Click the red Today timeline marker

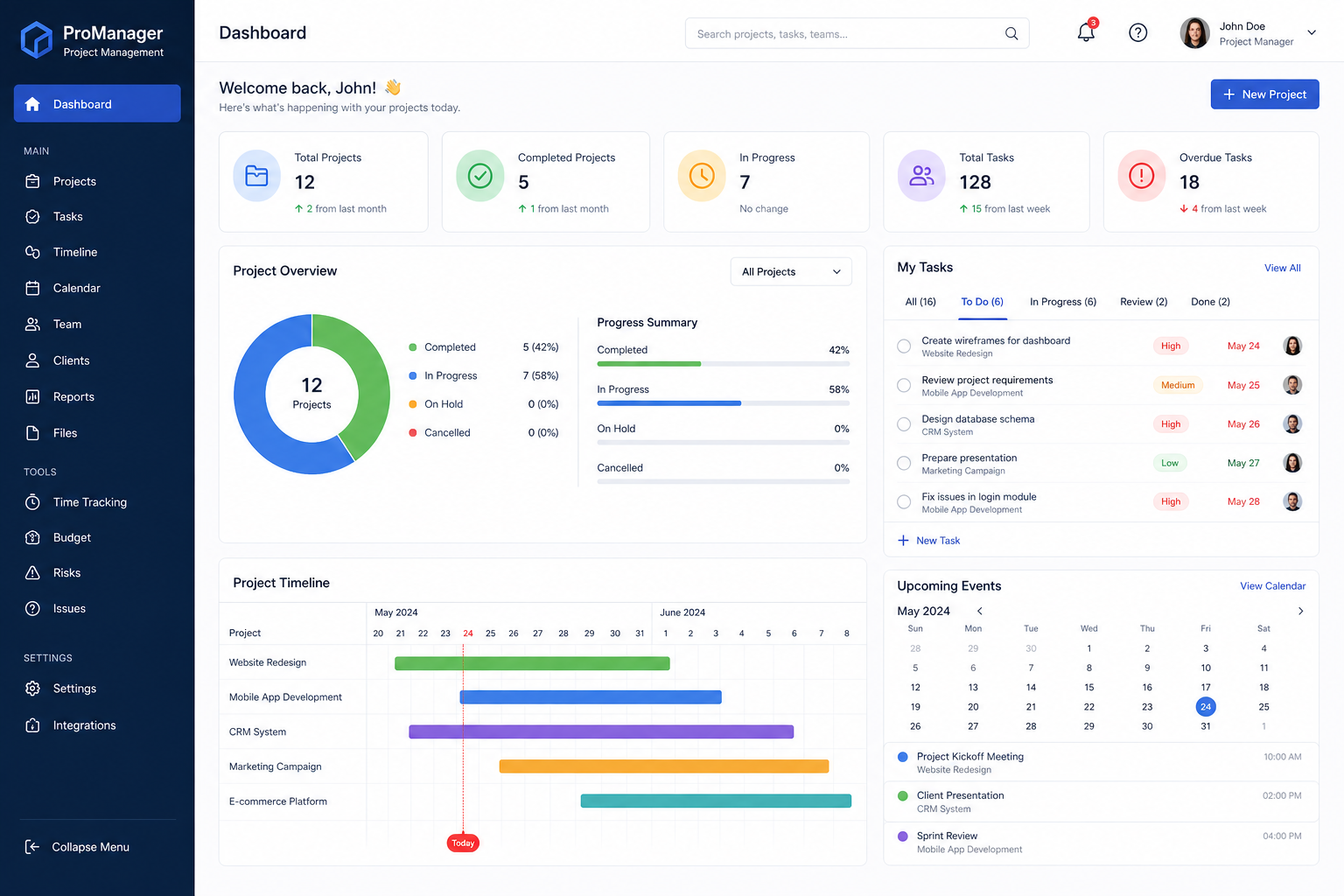[x=463, y=843]
